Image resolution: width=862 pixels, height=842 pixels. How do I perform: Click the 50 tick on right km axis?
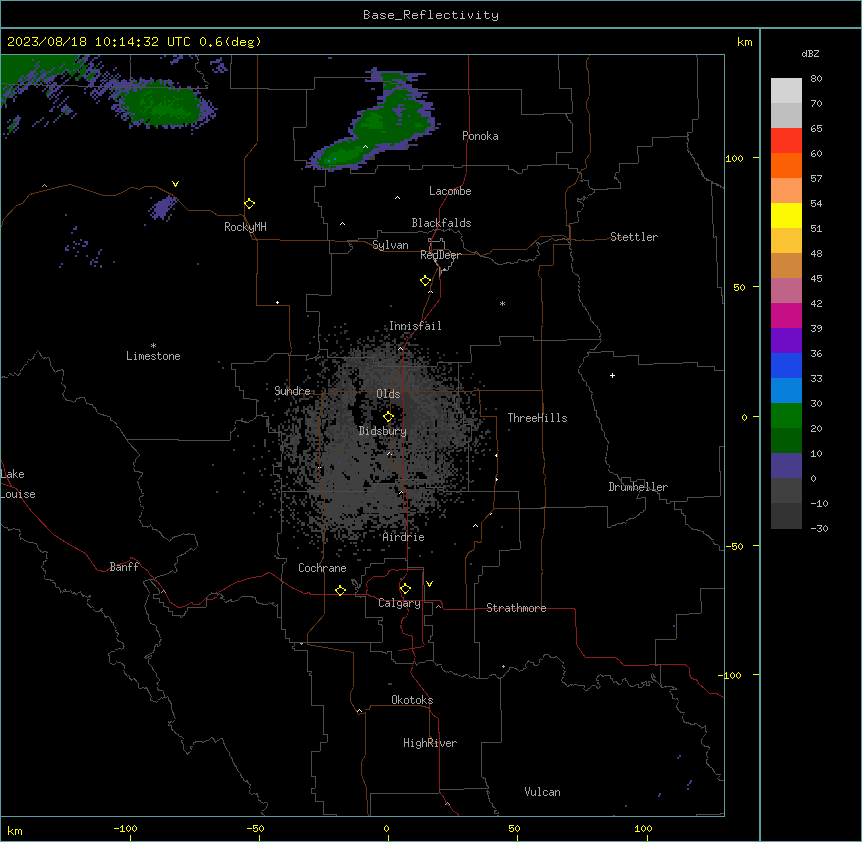point(739,287)
